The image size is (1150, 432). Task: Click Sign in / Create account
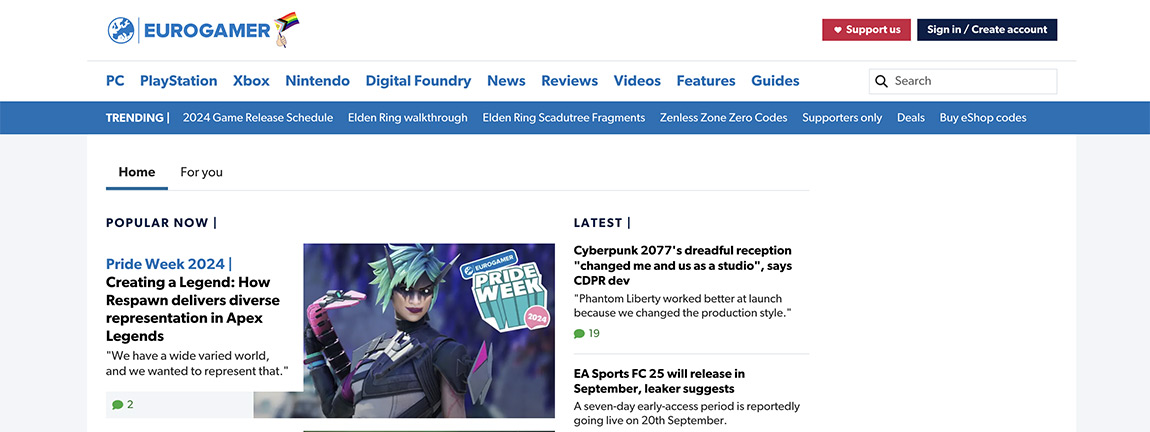coord(987,30)
